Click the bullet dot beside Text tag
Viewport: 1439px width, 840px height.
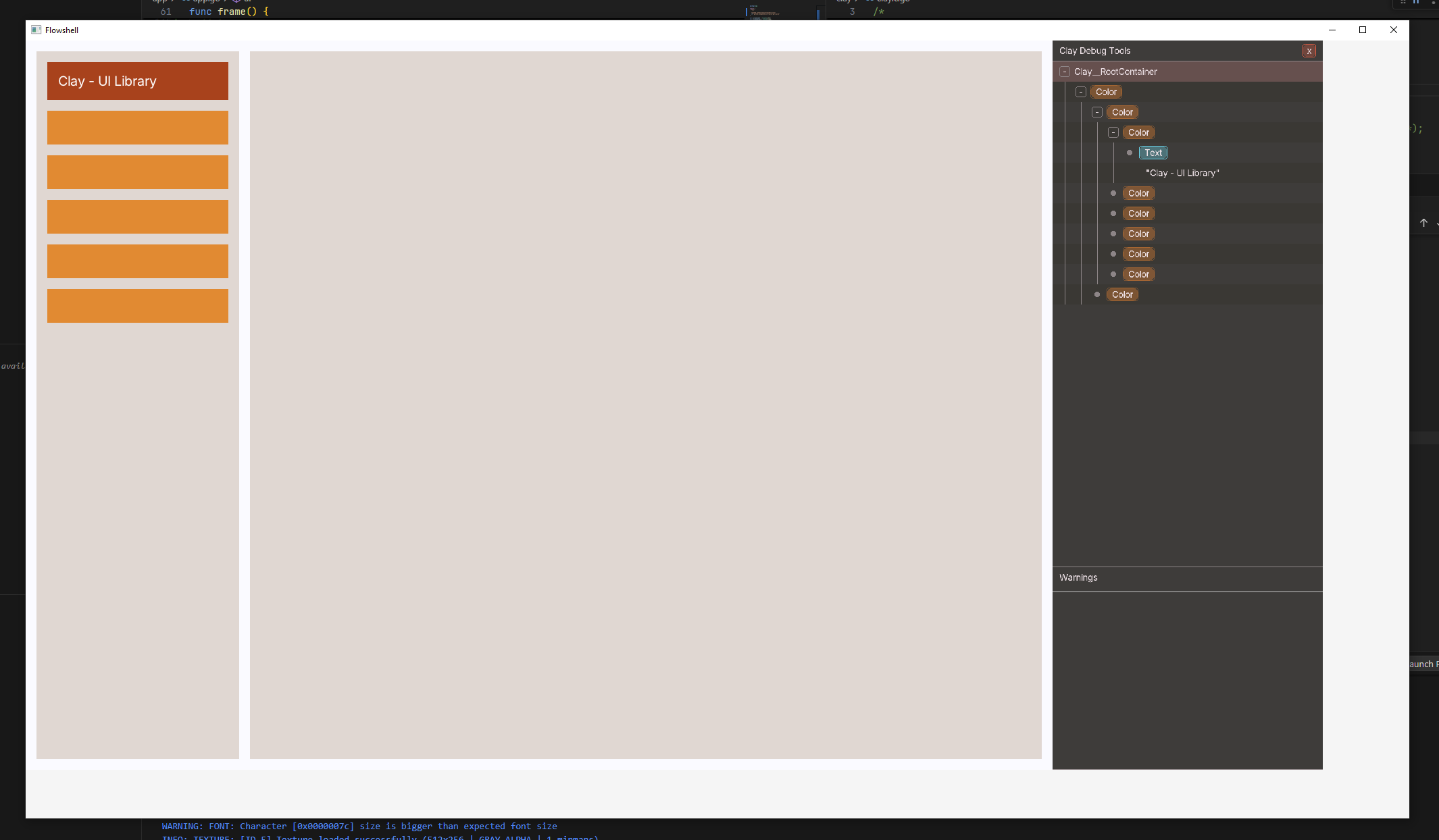[x=1130, y=153]
